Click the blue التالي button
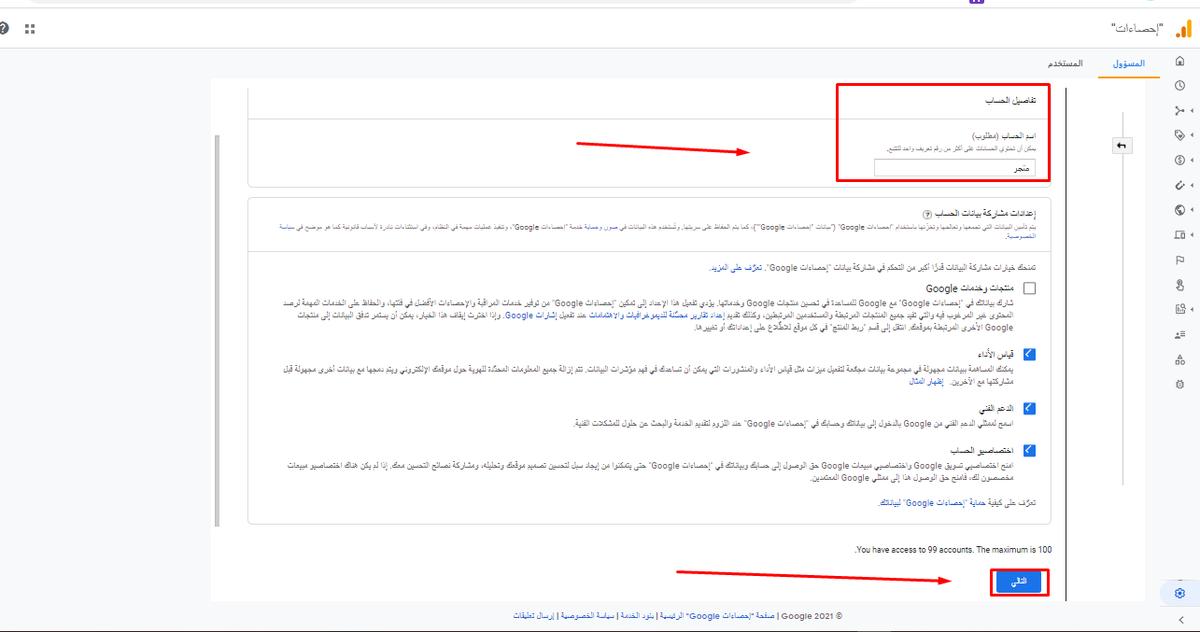The height and width of the screenshot is (632, 1200). pos(1019,582)
